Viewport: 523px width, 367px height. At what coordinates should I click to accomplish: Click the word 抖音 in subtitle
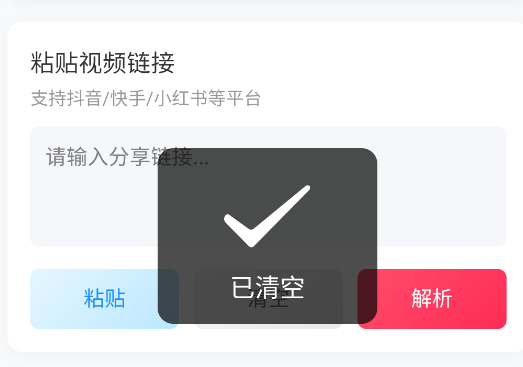[84, 98]
